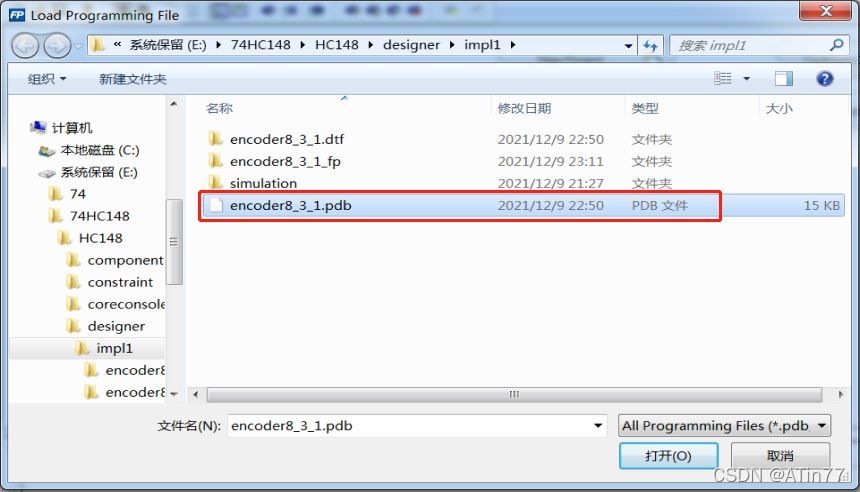Open the 组织 menu
The image size is (860, 492).
(47, 79)
